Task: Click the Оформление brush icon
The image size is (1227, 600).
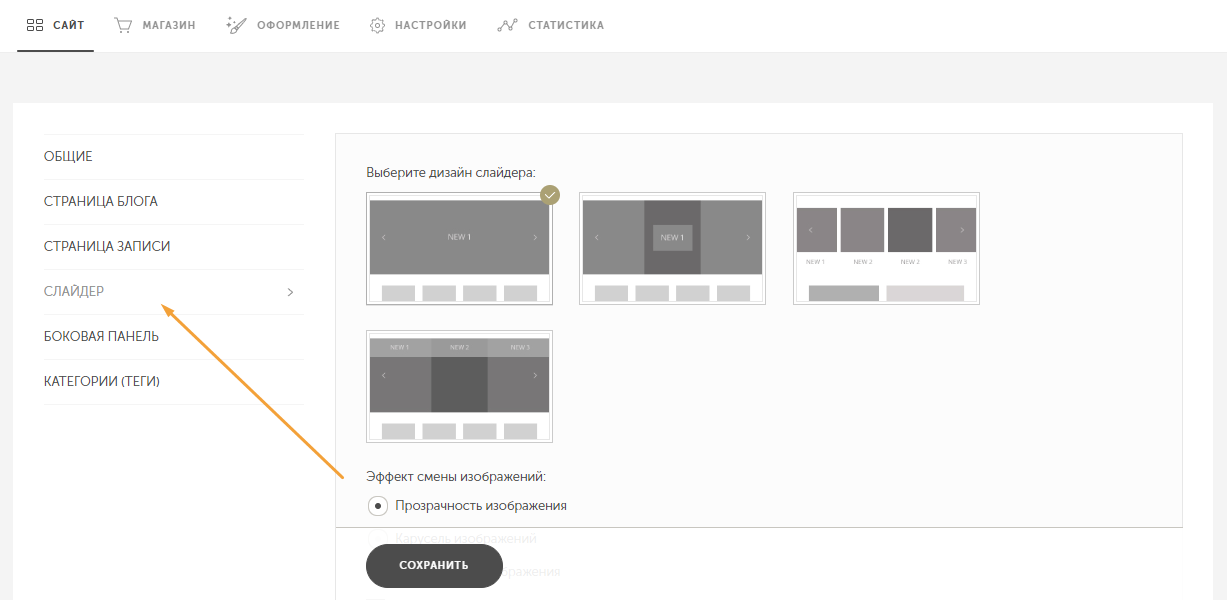Action: tap(237, 25)
